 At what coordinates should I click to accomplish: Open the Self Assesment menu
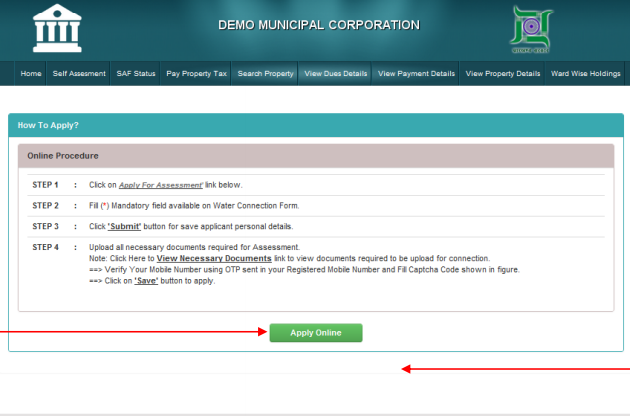tap(79, 74)
